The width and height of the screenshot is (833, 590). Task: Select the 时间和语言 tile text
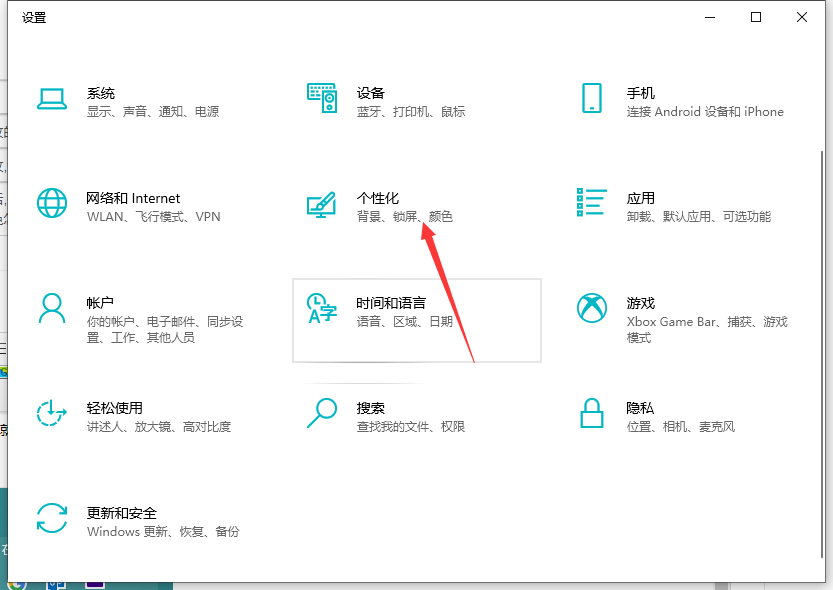[391, 303]
